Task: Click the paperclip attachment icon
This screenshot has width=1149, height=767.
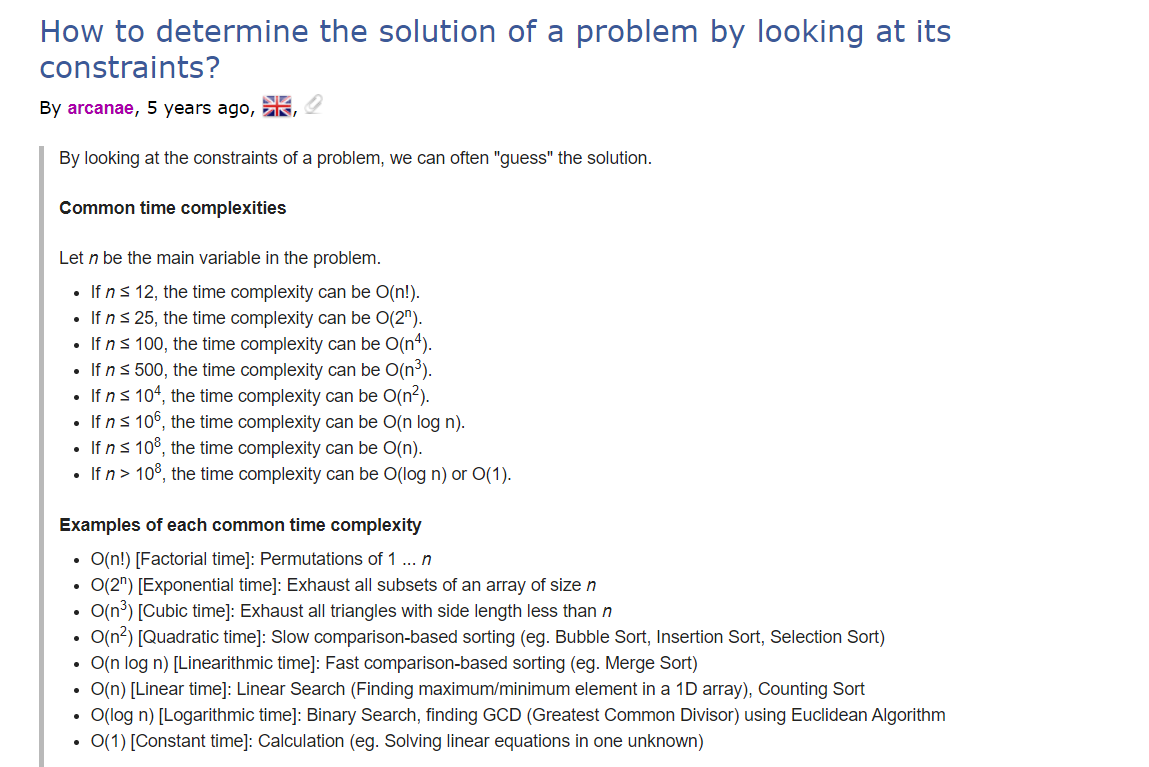Action: point(314,105)
